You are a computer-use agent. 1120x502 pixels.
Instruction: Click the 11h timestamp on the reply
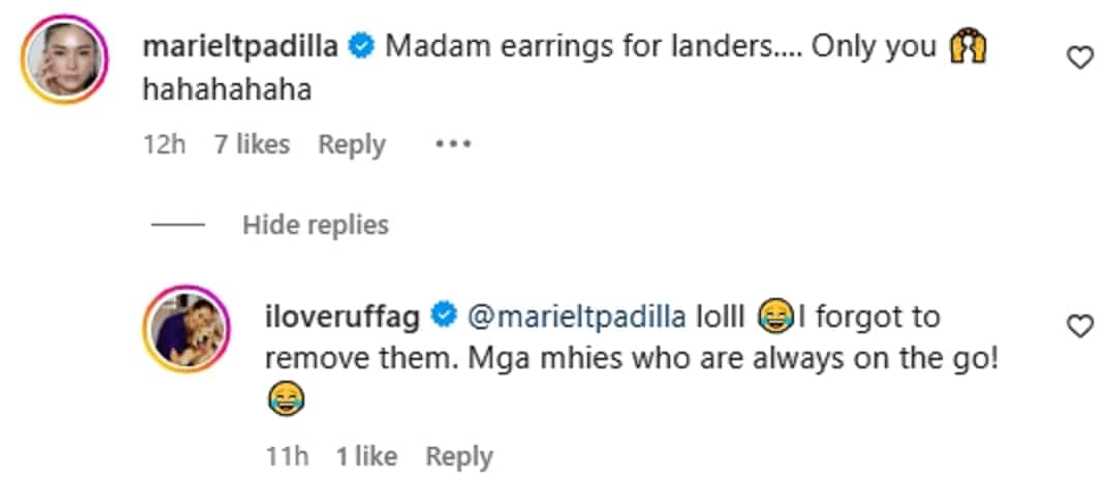tap(287, 456)
